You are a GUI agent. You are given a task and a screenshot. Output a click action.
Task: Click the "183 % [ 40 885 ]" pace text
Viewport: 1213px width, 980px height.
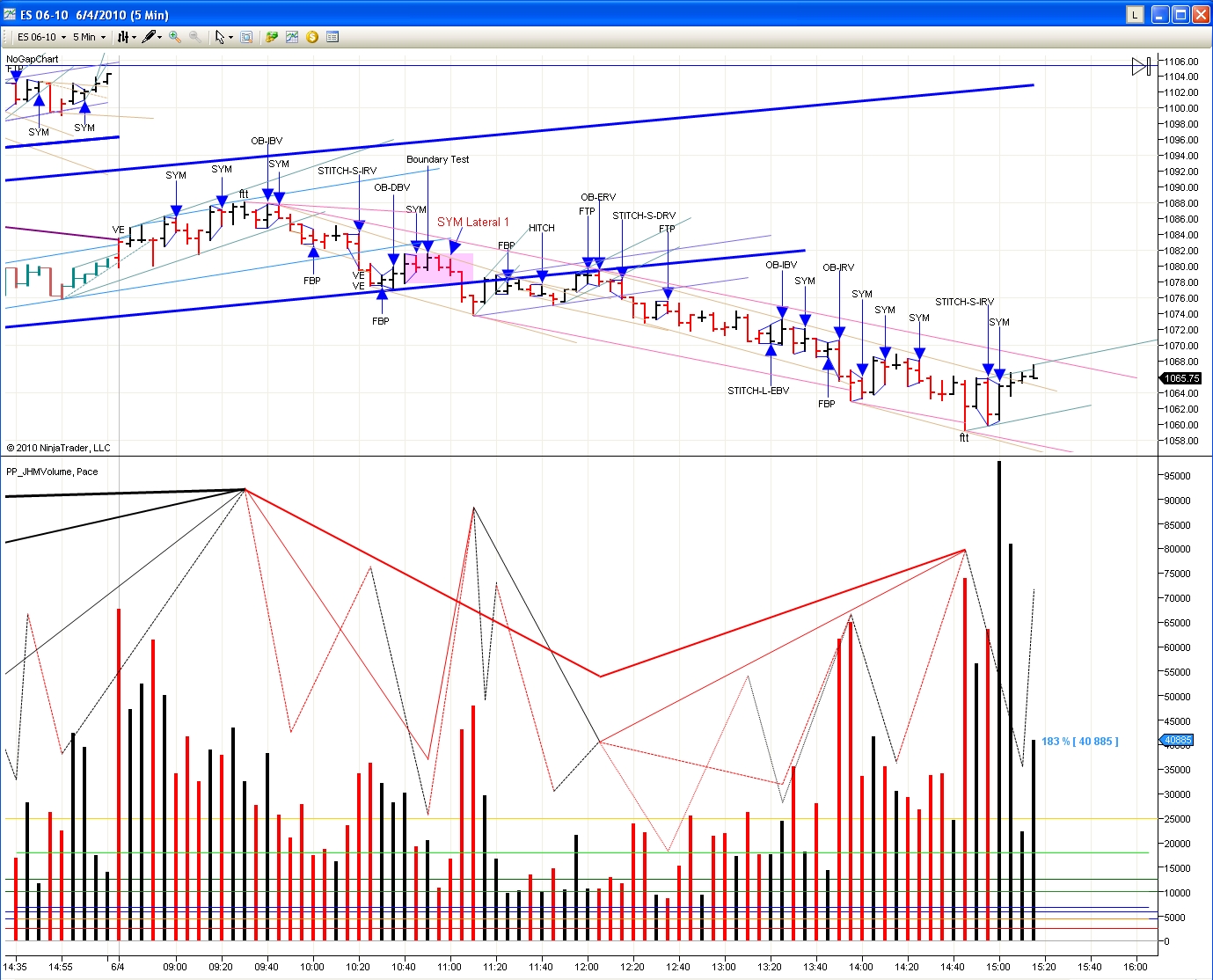click(1080, 742)
